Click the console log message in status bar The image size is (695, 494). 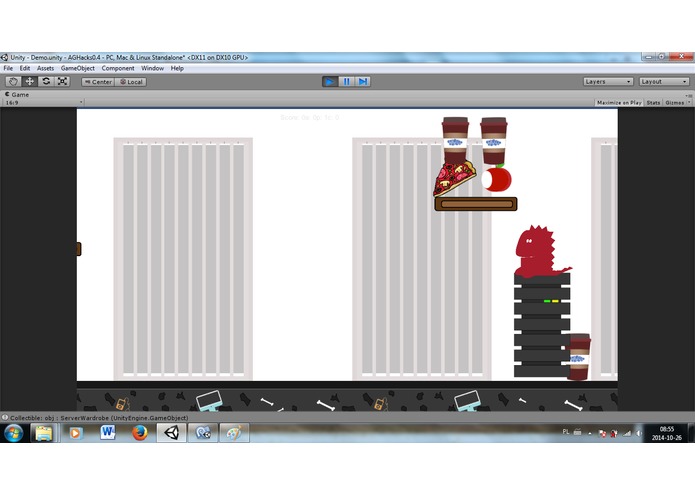point(99,418)
